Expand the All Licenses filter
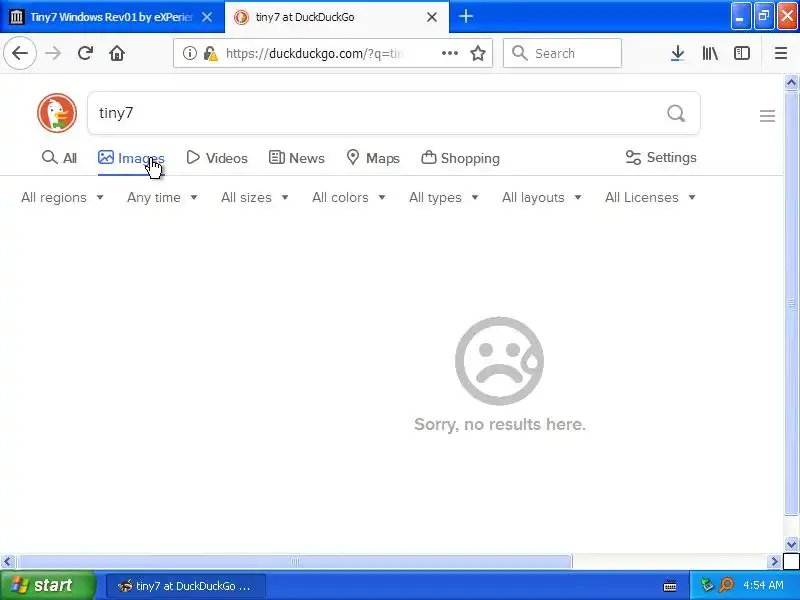This screenshot has height=600, width=800. pyautogui.click(x=650, y=197)
